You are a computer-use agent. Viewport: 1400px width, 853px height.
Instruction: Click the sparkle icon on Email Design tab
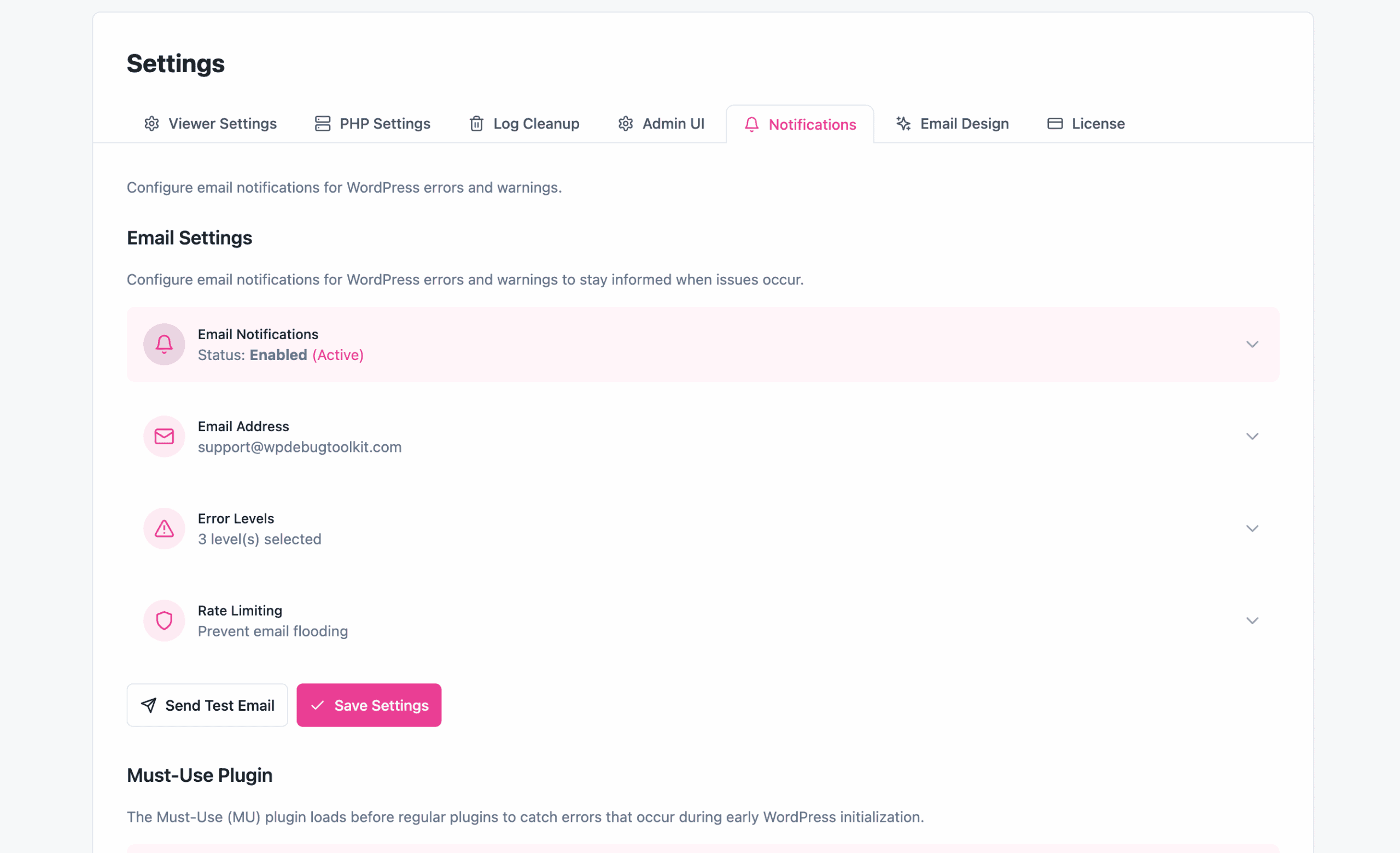(x=903, y=123)
